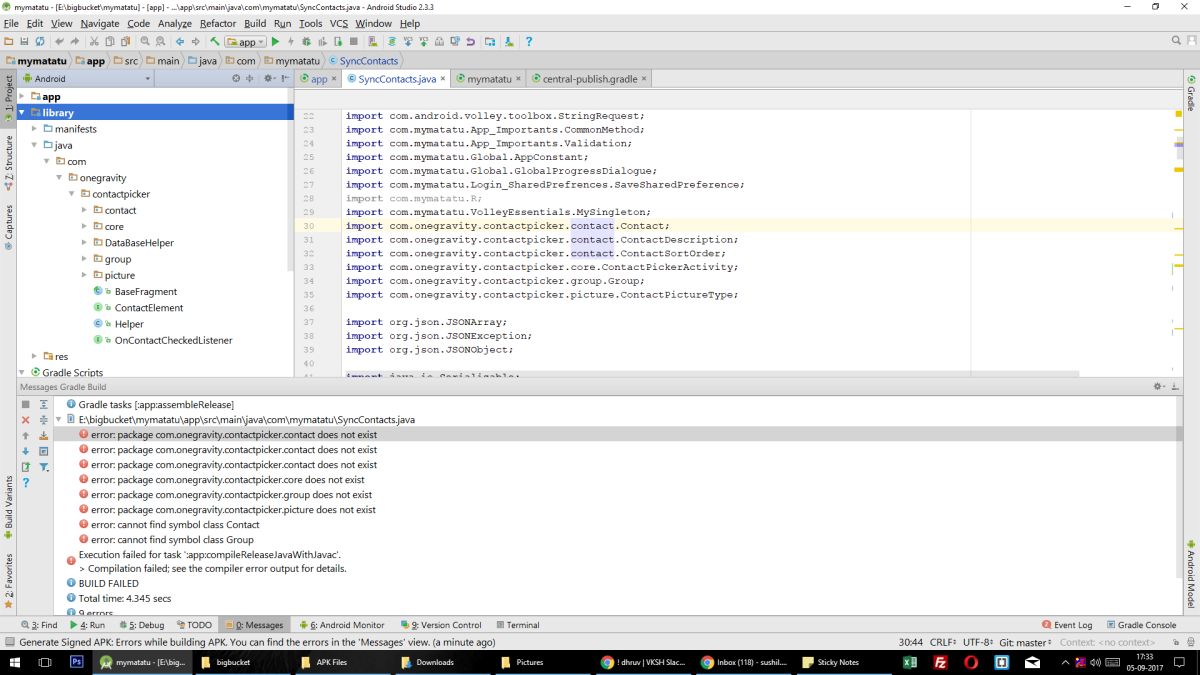Open the Terminal tool window tab
The image size is (1200, 675).
(517, 625)
